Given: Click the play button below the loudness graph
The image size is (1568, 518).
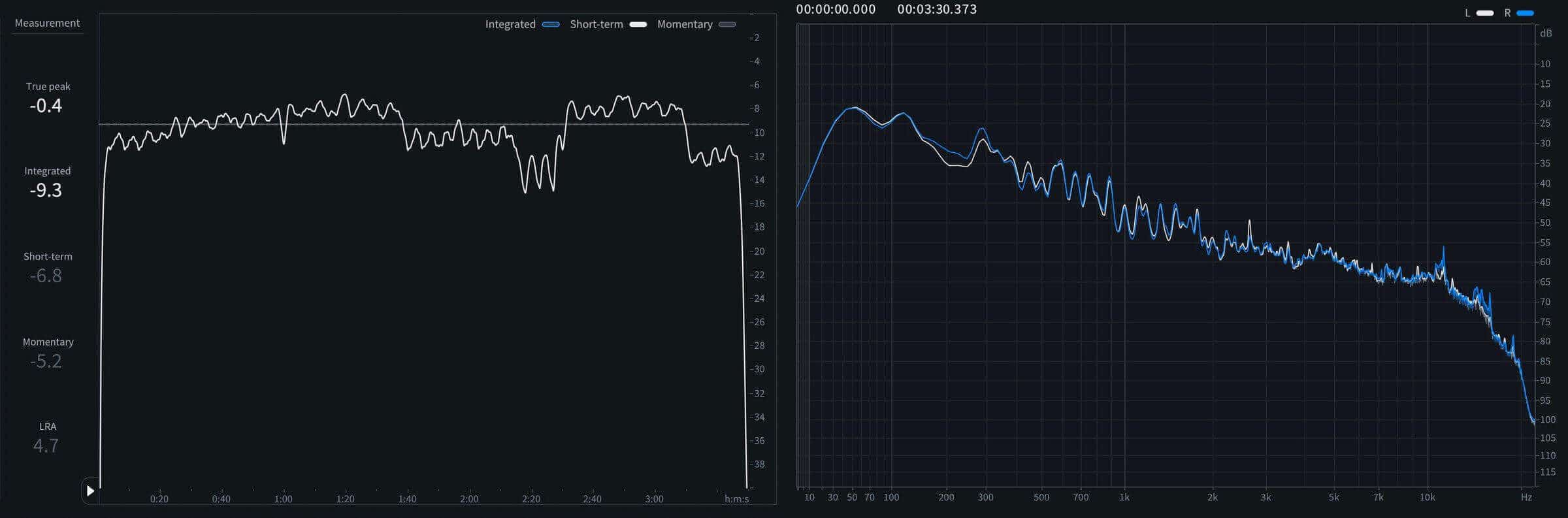Looking at the screenshot, I should click(x=91, y=491).
